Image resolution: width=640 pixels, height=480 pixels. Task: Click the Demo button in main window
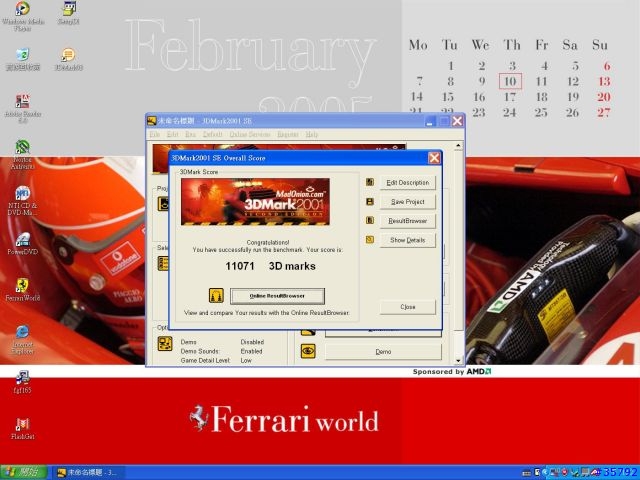coord(383,351)
